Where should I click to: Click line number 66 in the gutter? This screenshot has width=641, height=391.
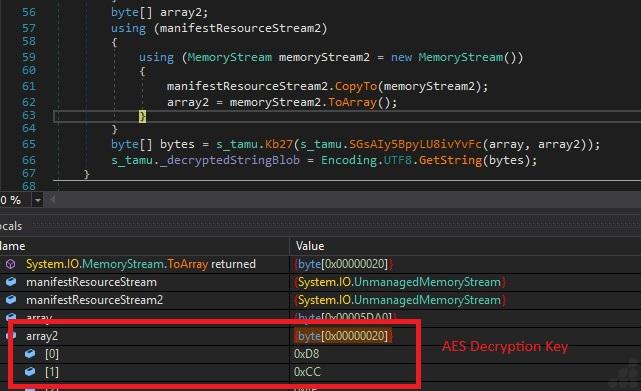29,160
